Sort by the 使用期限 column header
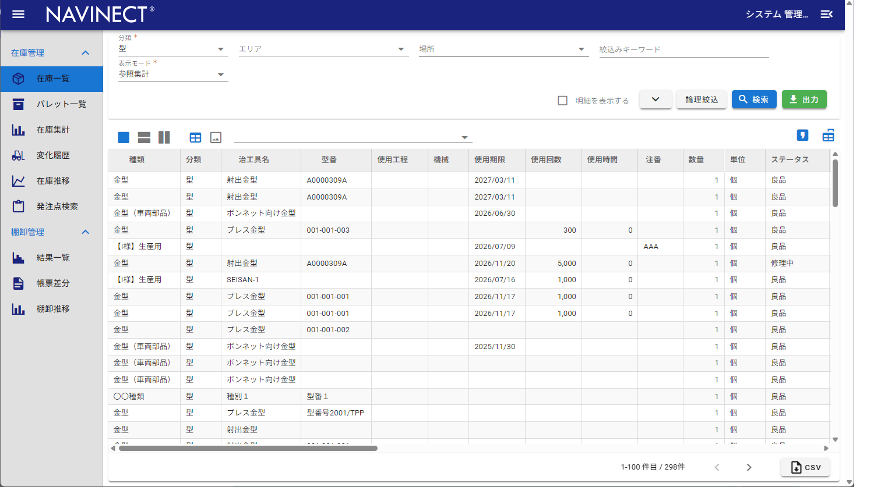 coord(489,160)
